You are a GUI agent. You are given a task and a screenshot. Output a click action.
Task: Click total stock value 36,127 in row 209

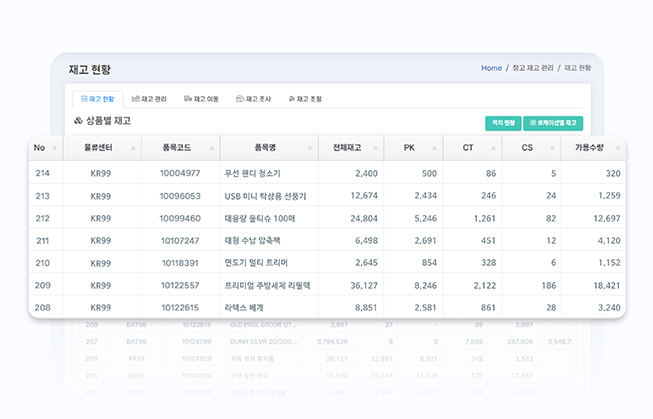(x=364, y=285)
